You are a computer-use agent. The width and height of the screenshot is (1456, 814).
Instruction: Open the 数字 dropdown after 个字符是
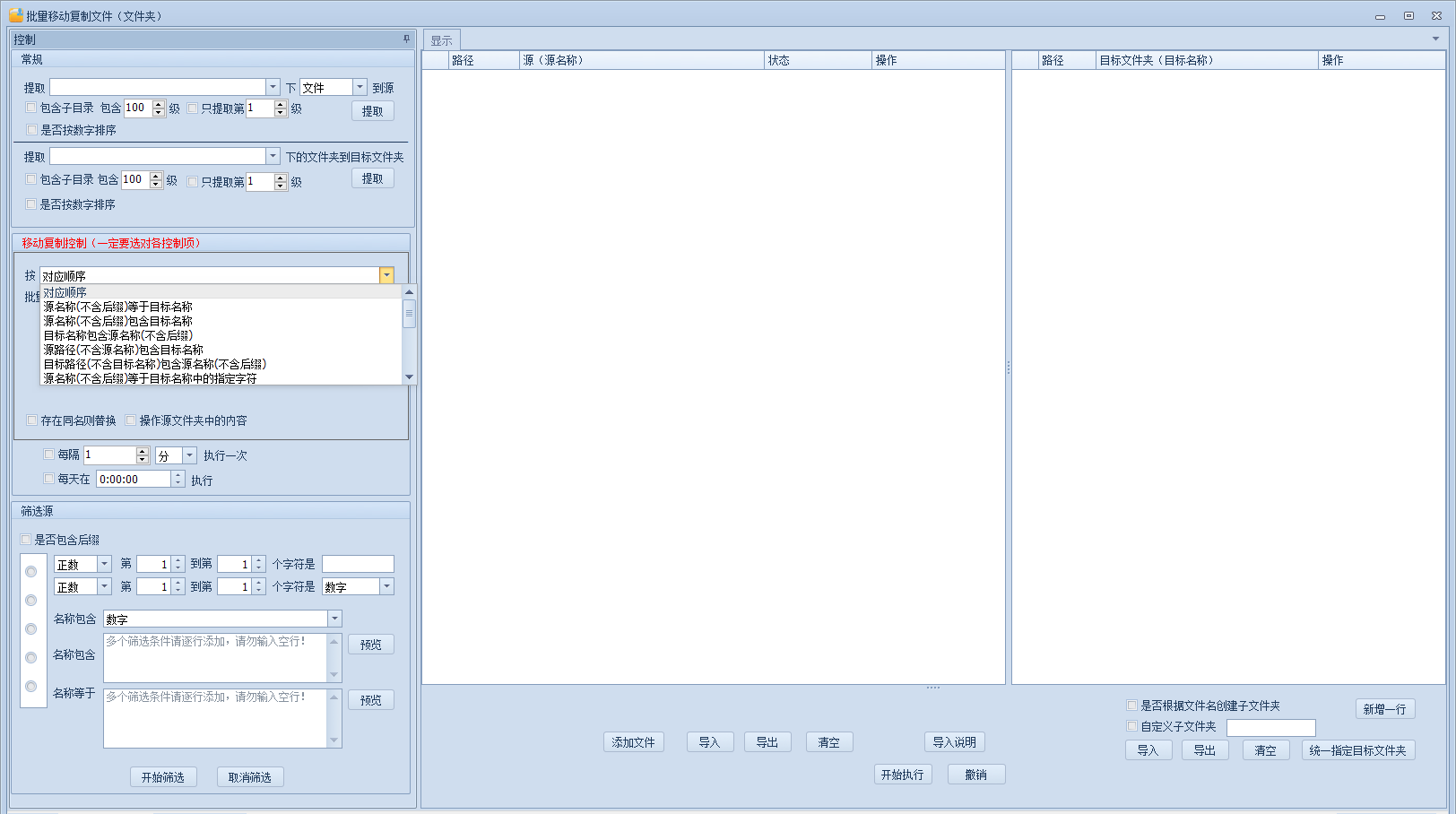click(x=386, y=586)
